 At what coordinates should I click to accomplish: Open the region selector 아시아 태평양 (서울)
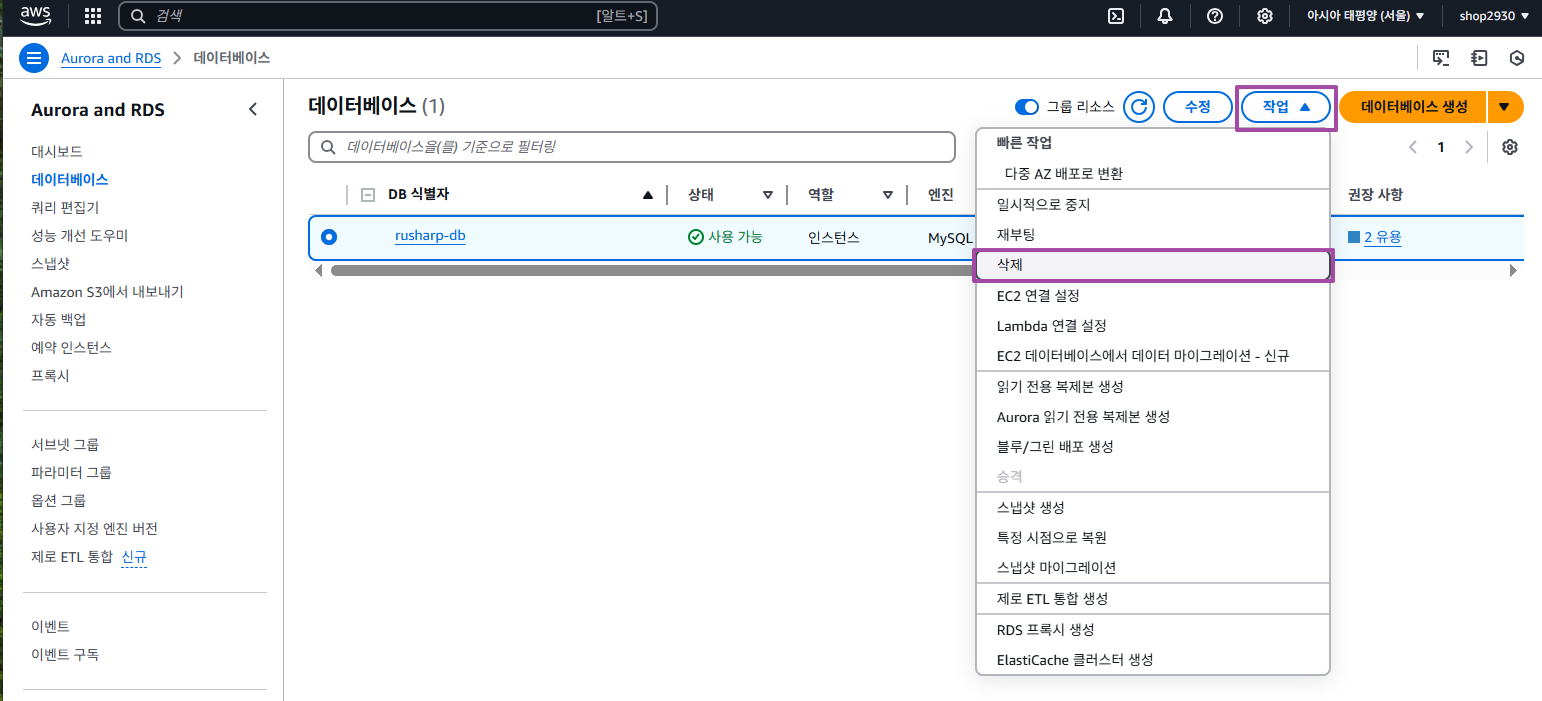coord(1365,16)
